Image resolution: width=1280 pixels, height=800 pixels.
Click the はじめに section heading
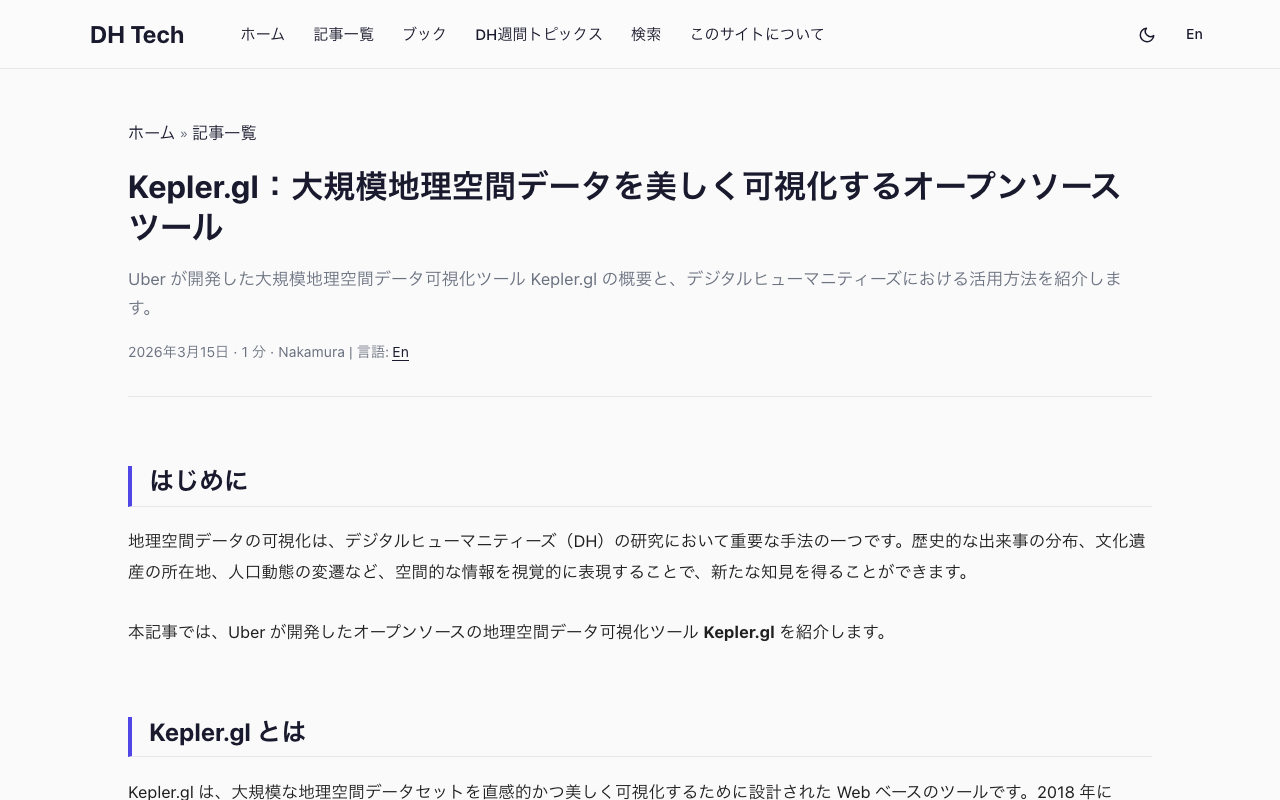[x=198, y=481]
